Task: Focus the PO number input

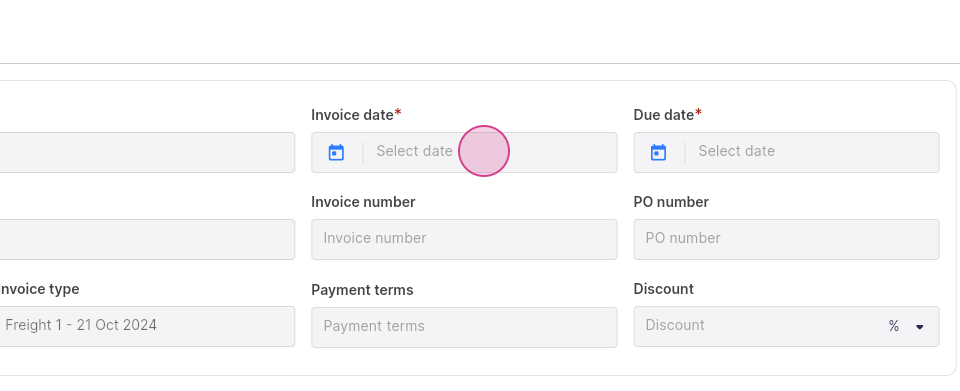Action: pyautogui.click(x=786, y=239)
